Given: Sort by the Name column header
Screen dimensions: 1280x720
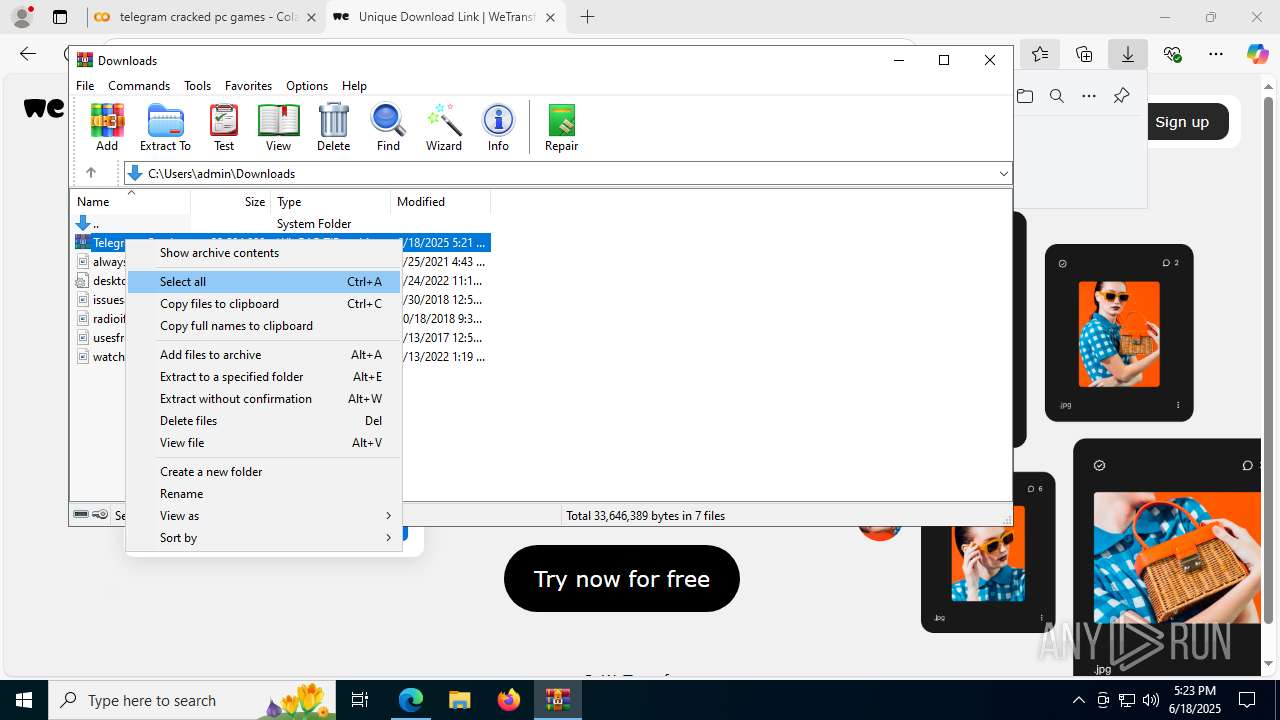Looking at the screenshot, I should 130,202.
